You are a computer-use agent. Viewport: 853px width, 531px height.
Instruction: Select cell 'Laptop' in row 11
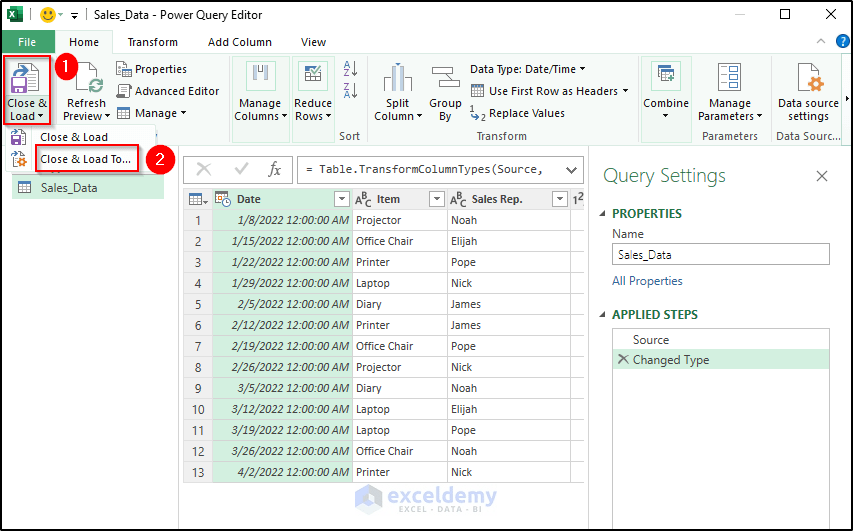point(399,430)
